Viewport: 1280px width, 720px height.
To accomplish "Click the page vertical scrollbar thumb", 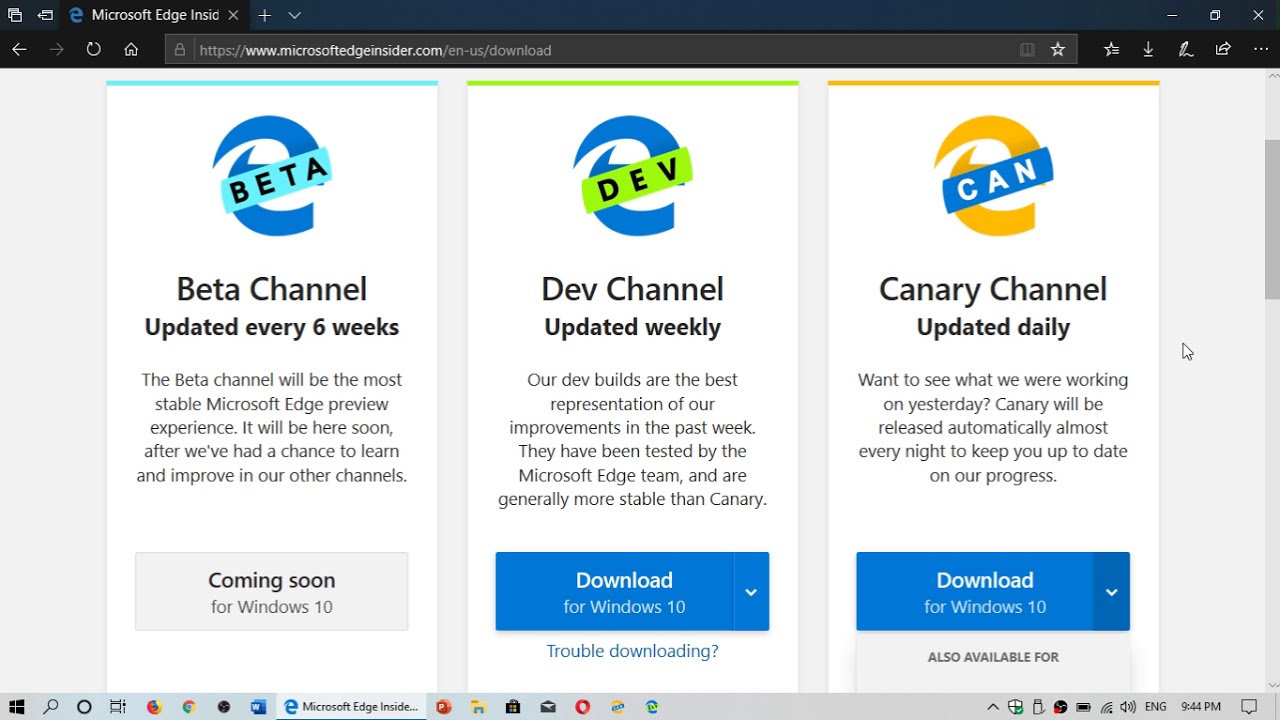I will (x=1272, y=220).
